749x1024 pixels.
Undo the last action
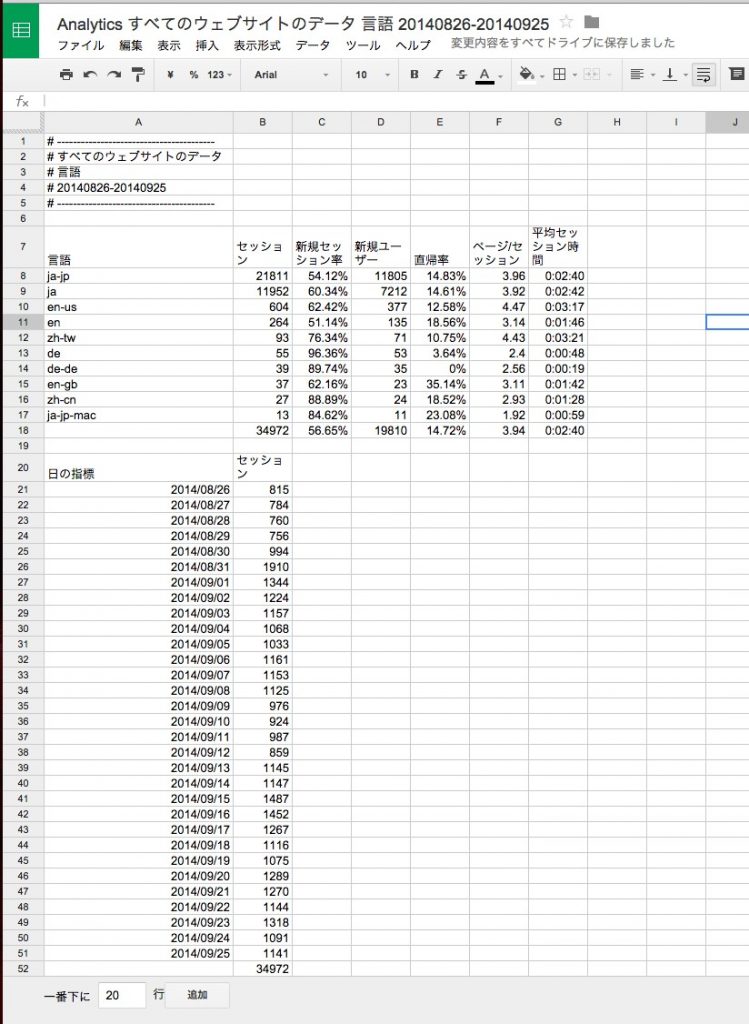tap(90, 74)
